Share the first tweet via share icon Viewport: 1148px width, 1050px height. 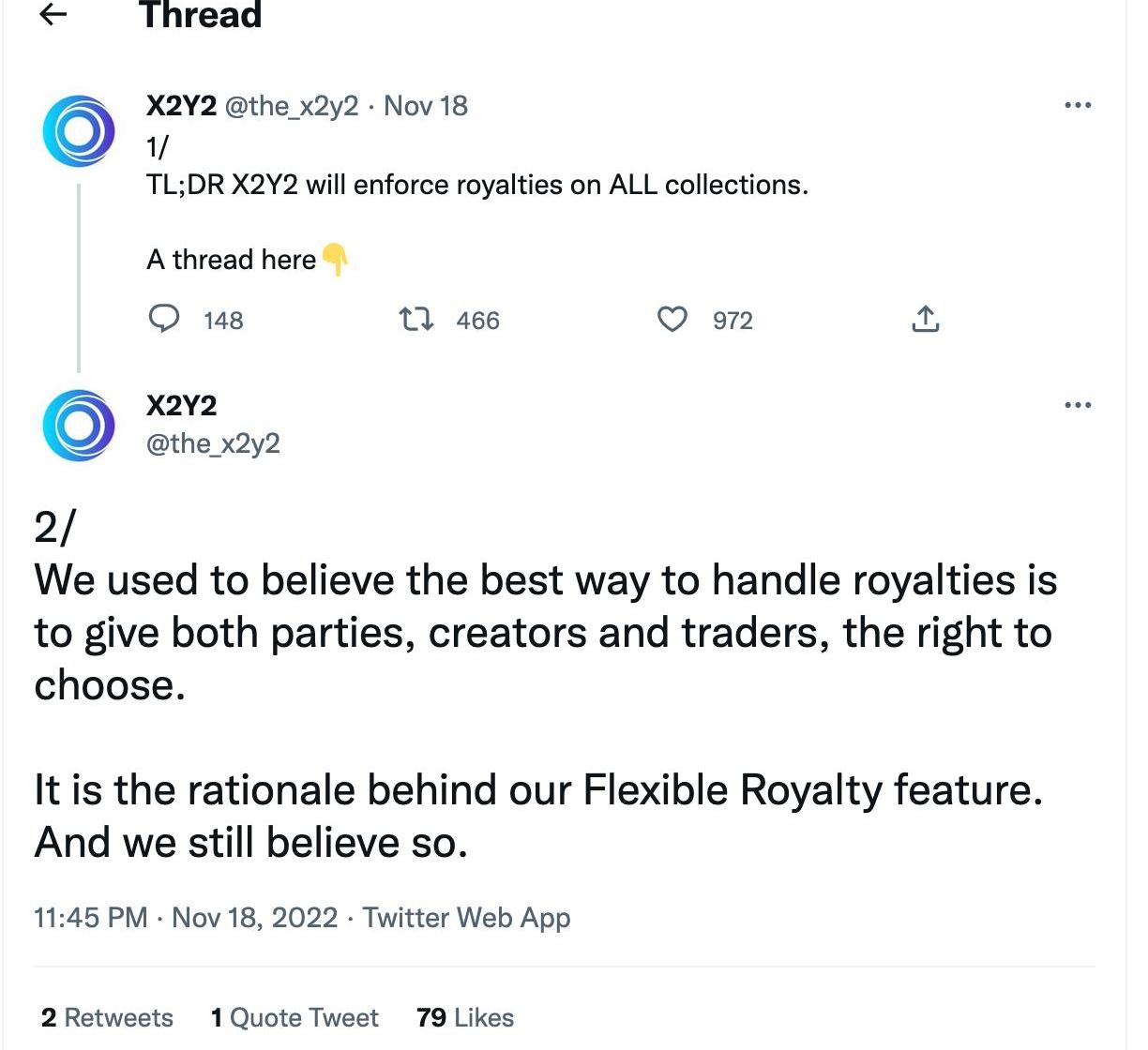pyautogui.click(x=924, y=320)
